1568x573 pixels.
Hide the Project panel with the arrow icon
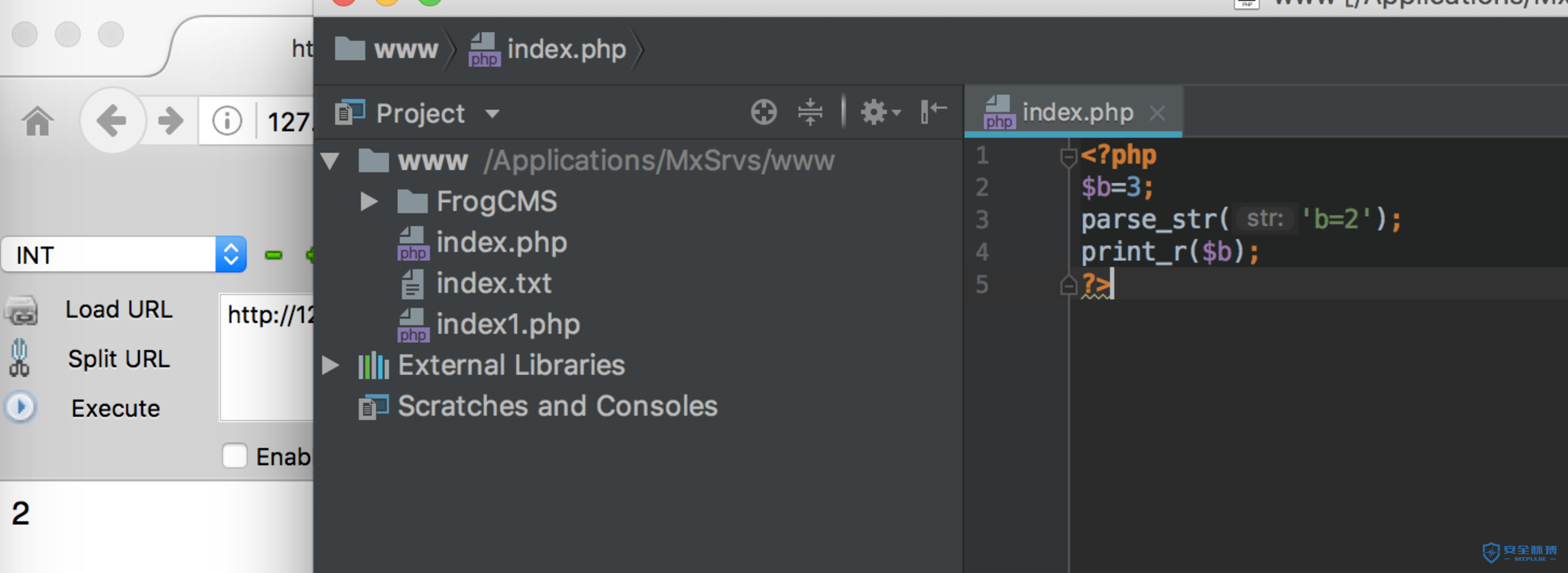pos(933,113)
